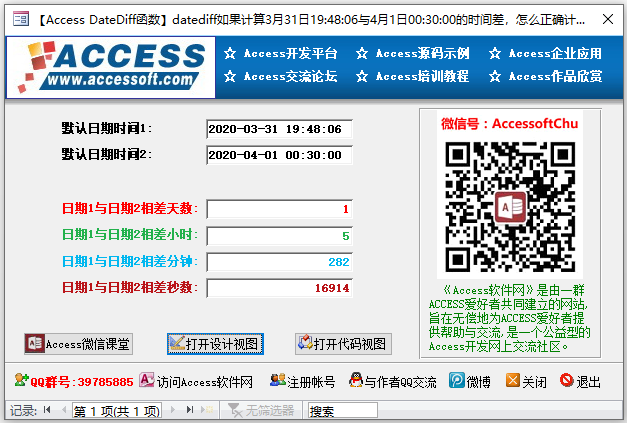The height and width of the screenshot is (423, 627).
Task: Click the ruler icon on 打开设计视图 button
Action: (x=176, y=343)
